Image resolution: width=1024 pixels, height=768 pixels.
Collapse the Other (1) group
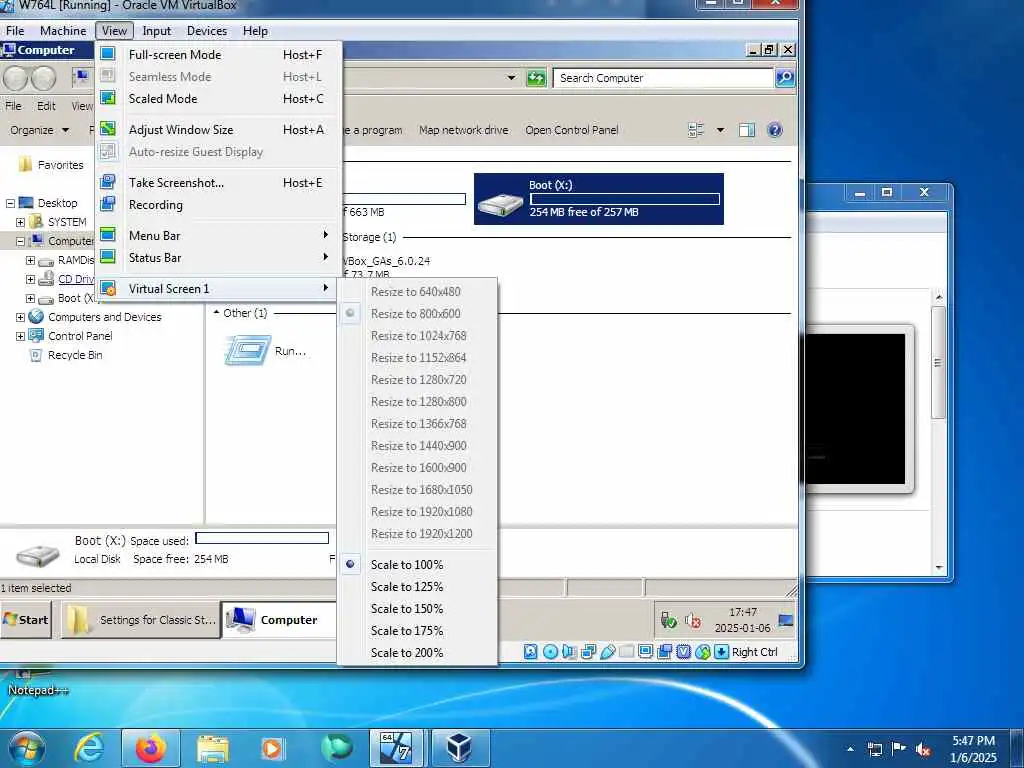click(x=216, y=313)
